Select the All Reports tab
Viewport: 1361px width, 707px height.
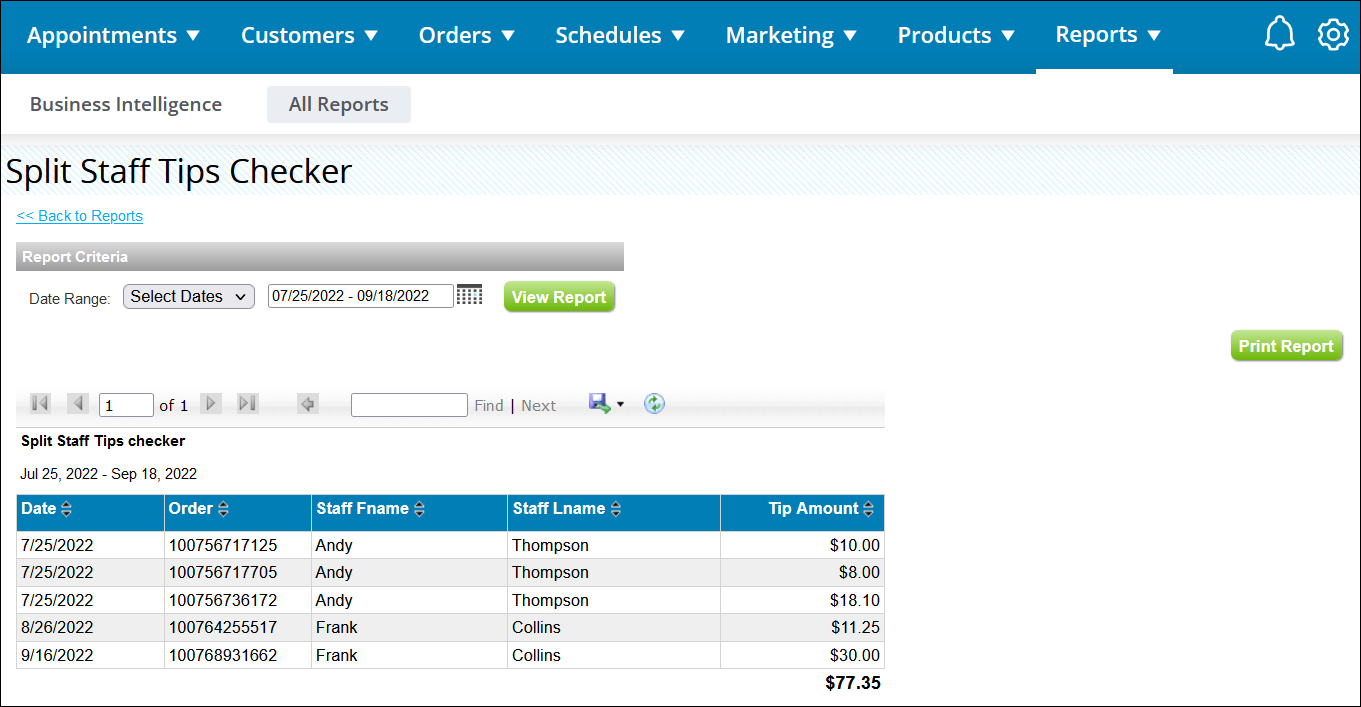[338, 104]
